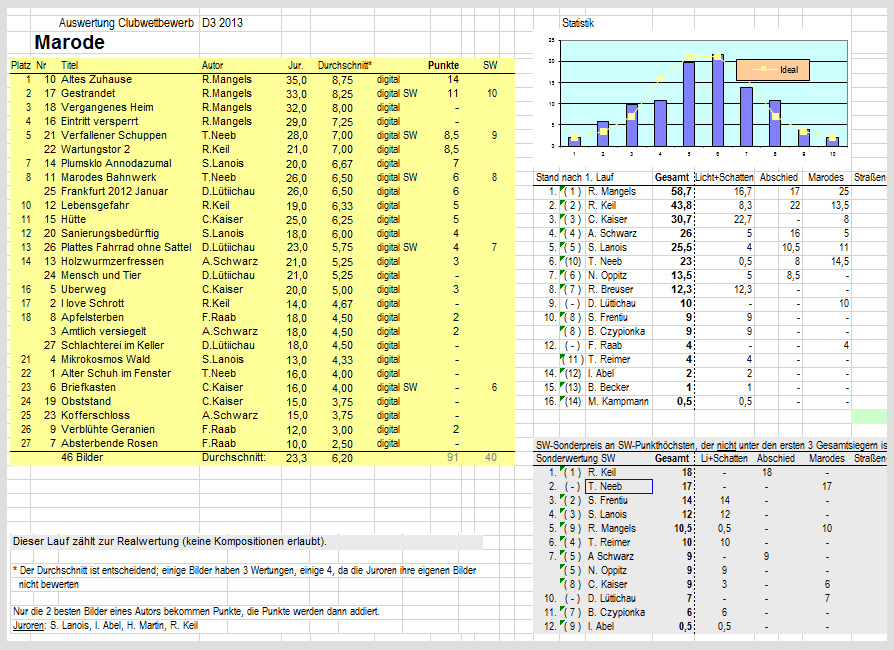Select the tallest bar in the chart
The height and width of the screenshot is (650, 894).
pos(718,100)
